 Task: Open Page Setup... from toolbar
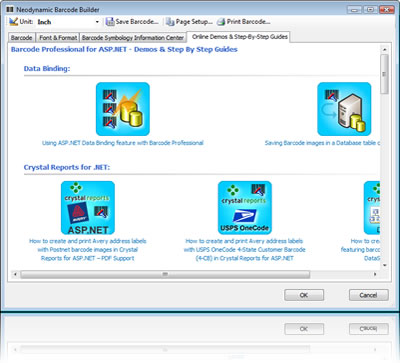tap(194, 22)
